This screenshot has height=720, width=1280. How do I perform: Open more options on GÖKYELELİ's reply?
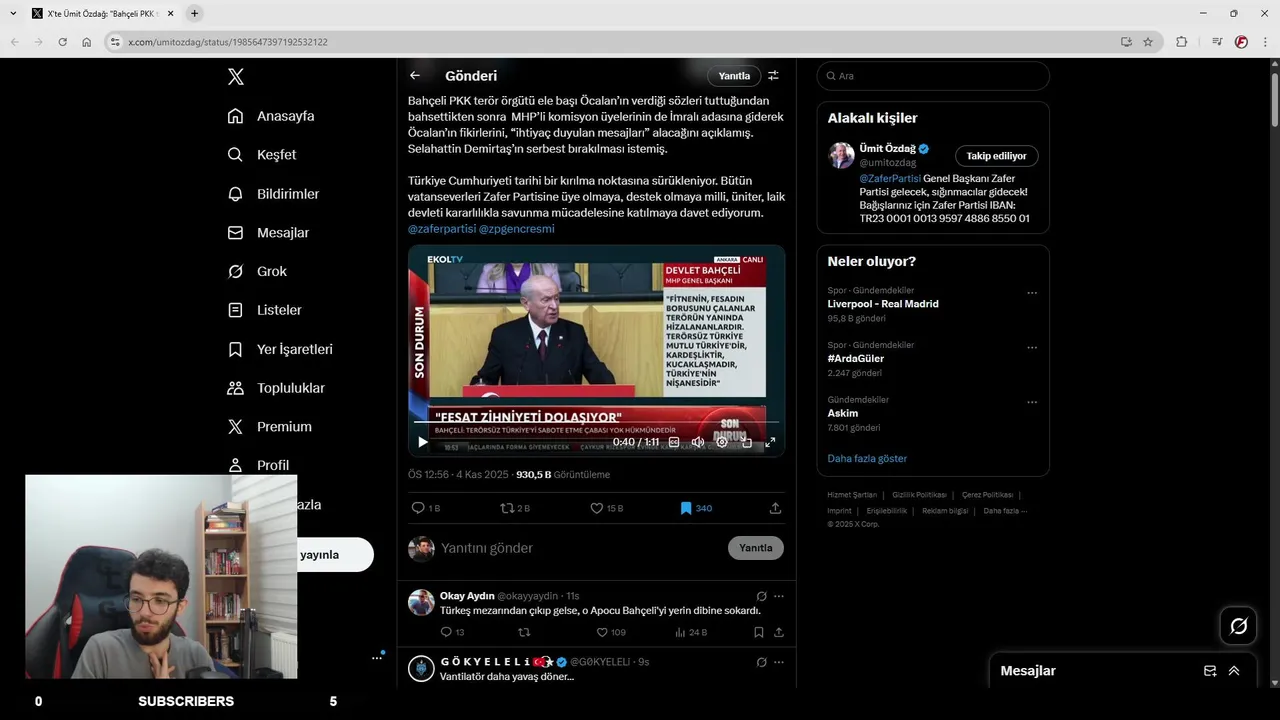point(779,662)
